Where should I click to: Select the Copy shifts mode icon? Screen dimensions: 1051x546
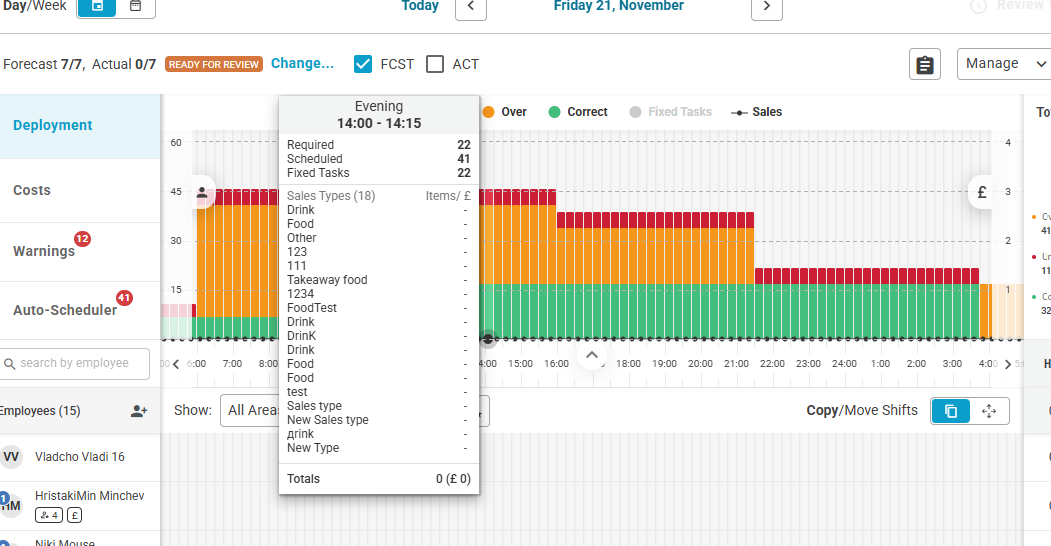point(950,411)
